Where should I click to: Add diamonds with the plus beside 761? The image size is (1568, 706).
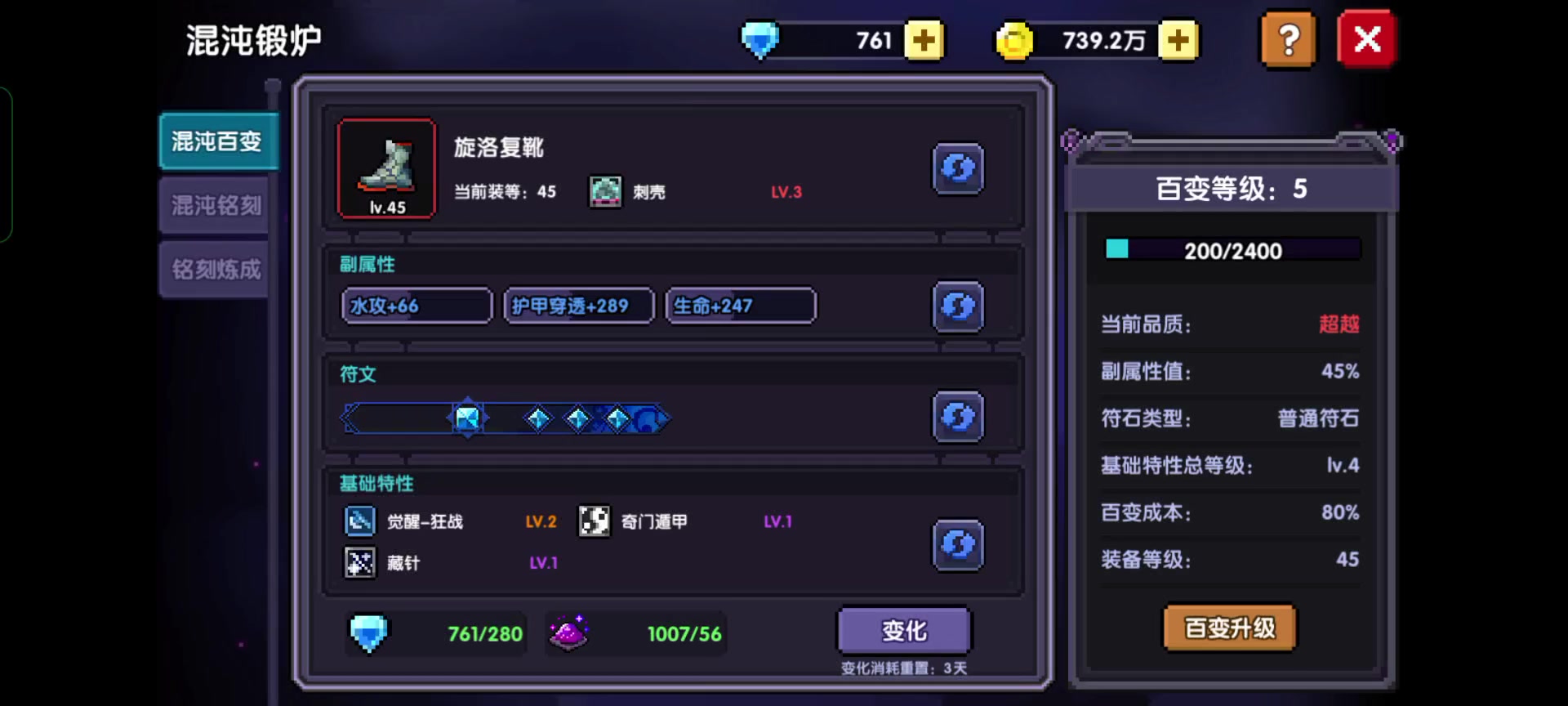[924, 40]
